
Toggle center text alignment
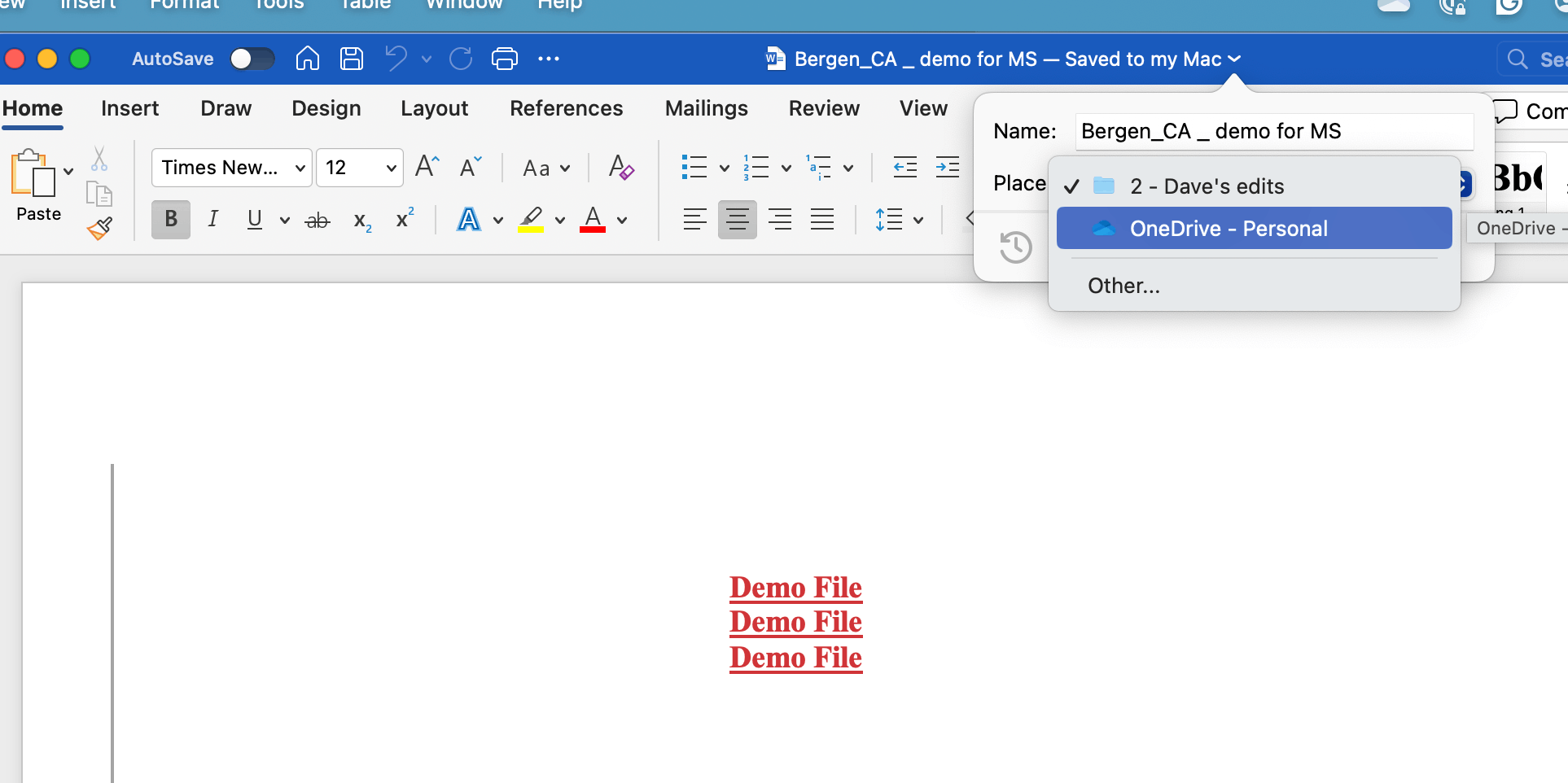[x=738, y=219]
